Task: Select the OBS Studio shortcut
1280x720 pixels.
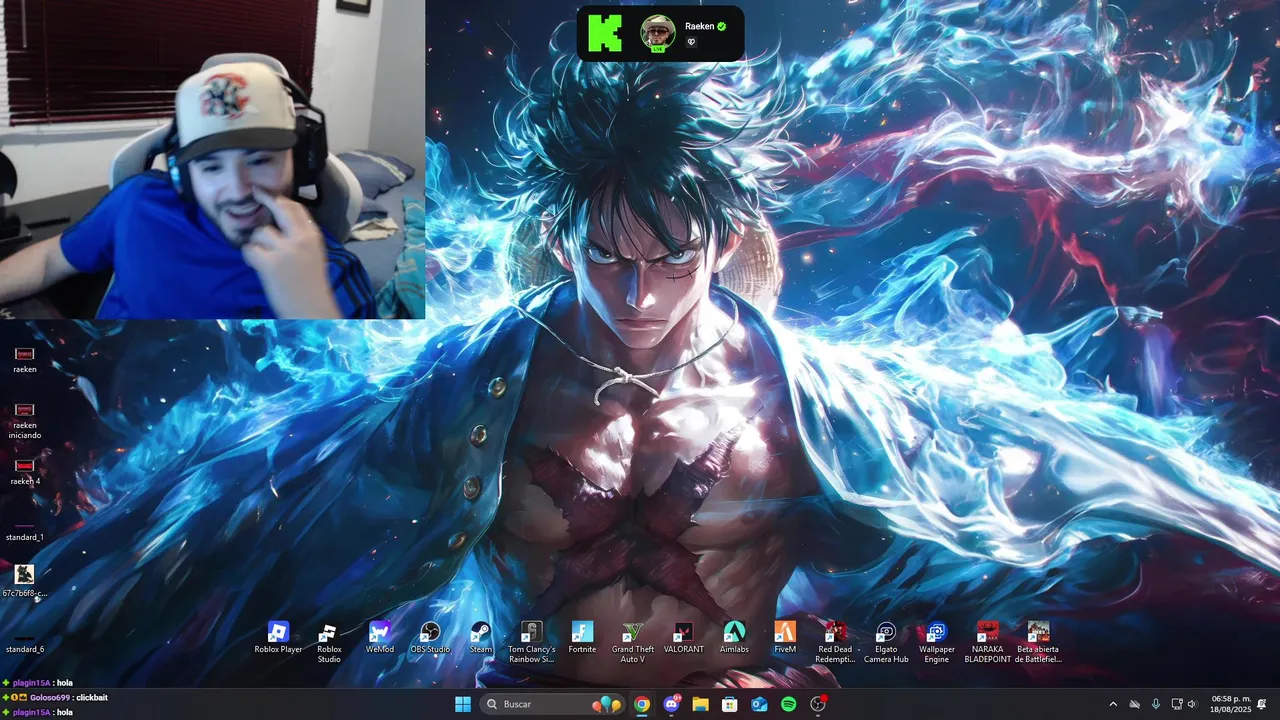Action: (x=430, y=638)
